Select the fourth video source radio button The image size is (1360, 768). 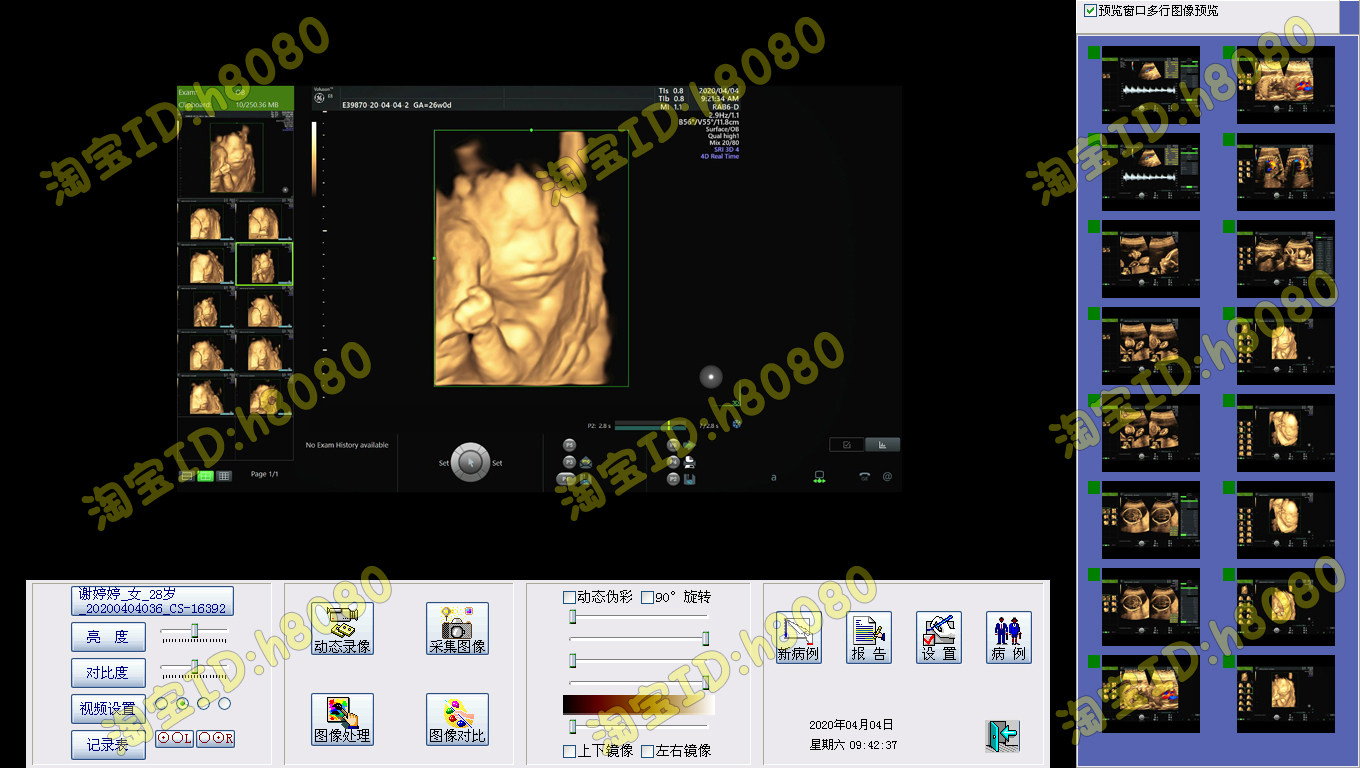225,704
